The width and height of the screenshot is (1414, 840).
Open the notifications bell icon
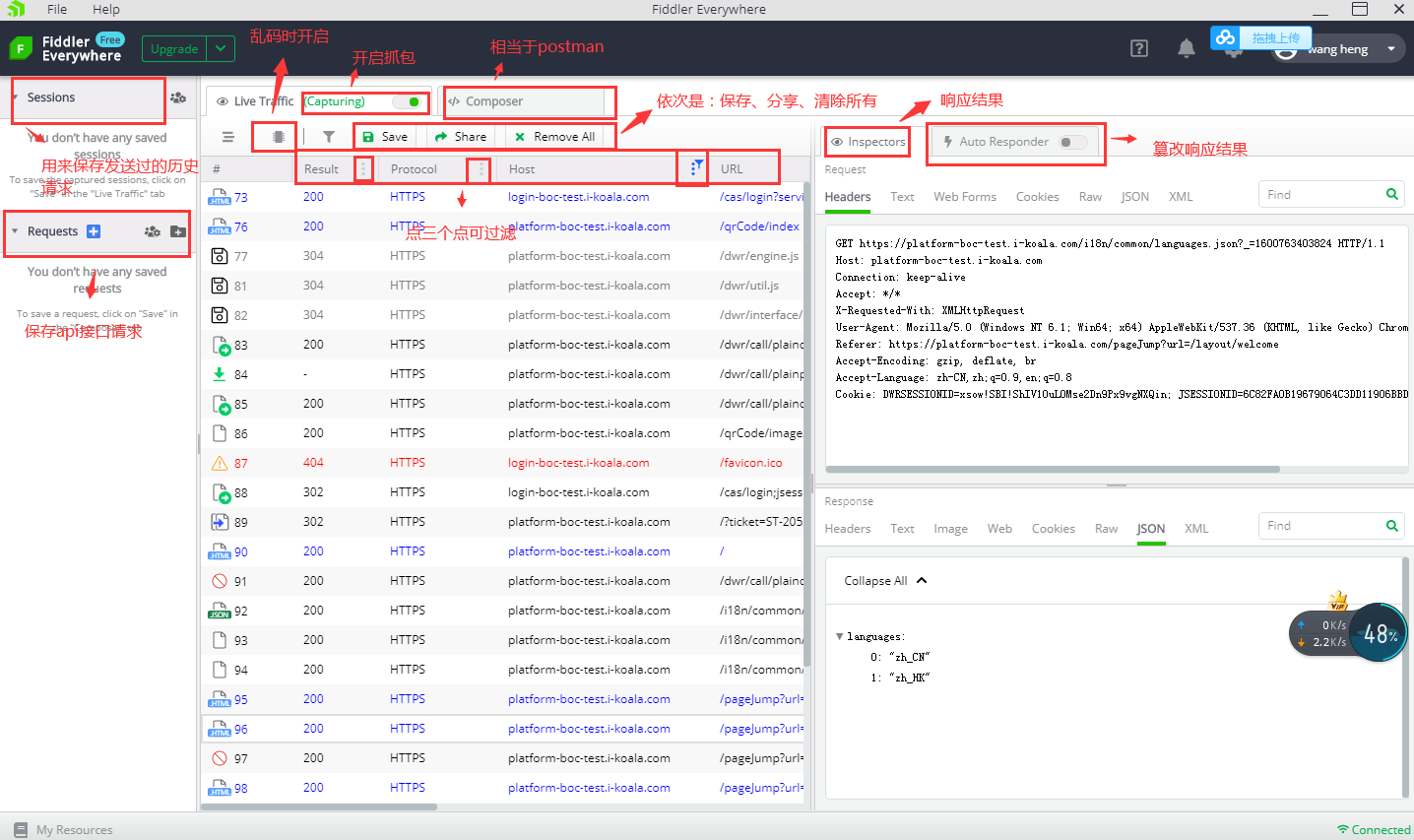(x=1187, y=48)
